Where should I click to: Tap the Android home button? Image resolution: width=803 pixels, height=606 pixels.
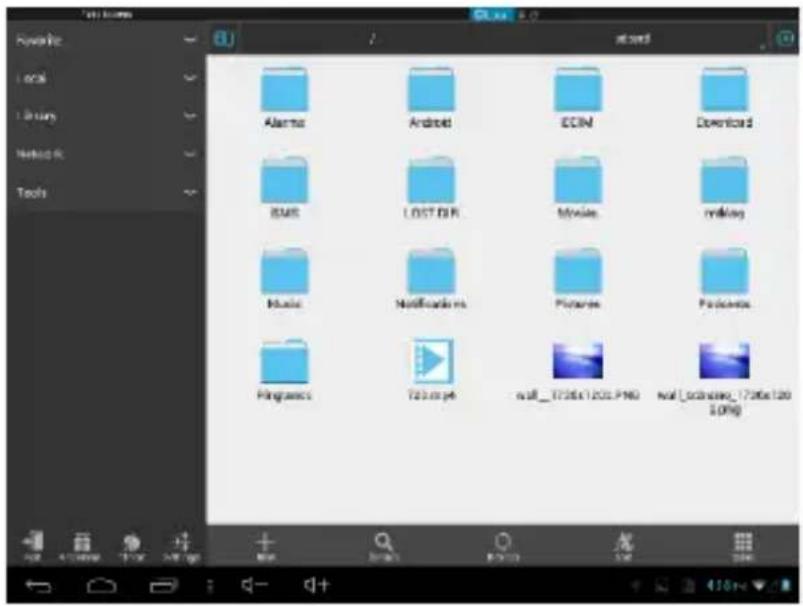click(101, 585)
